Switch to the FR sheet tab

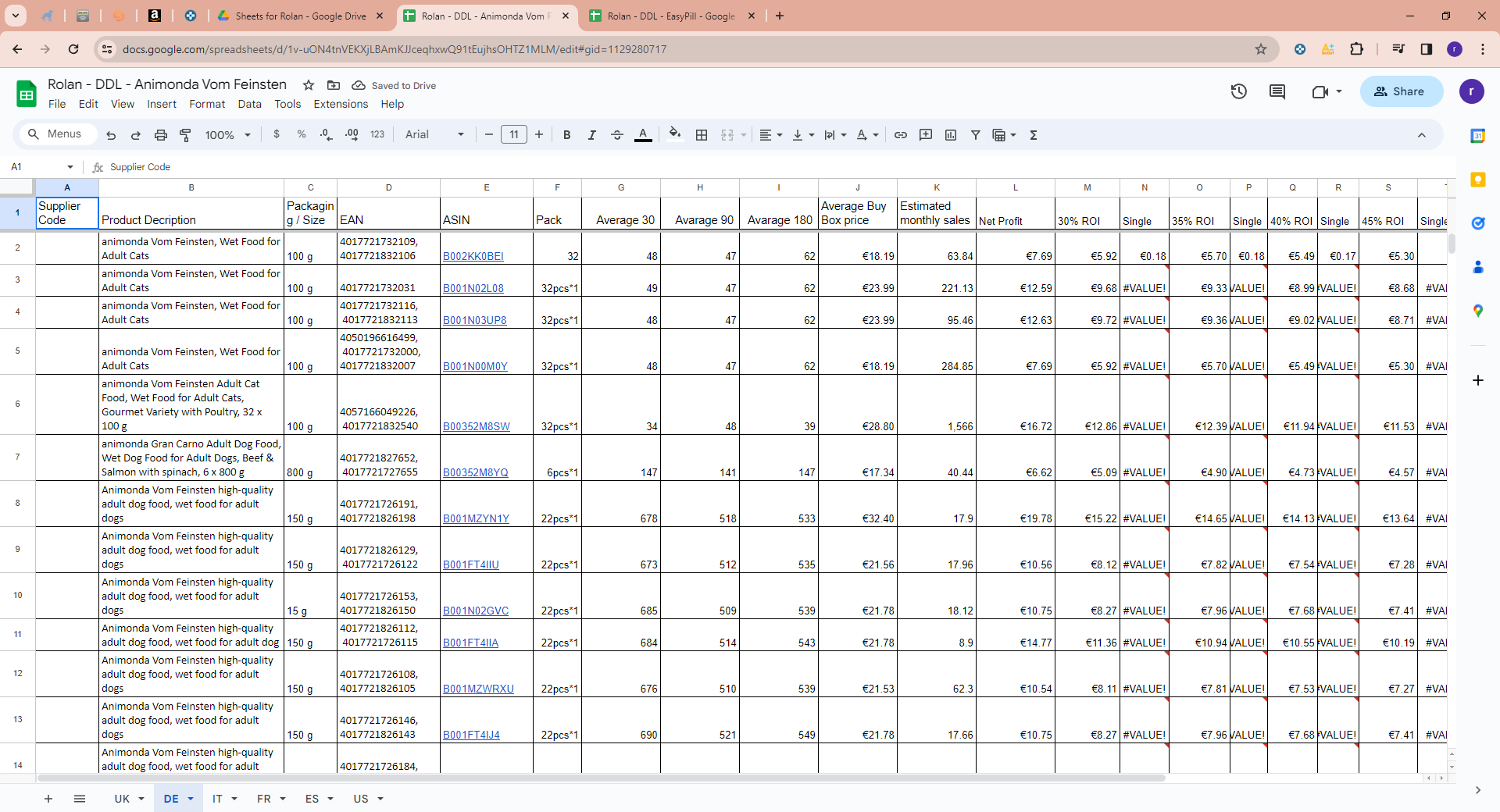point(264,799)
